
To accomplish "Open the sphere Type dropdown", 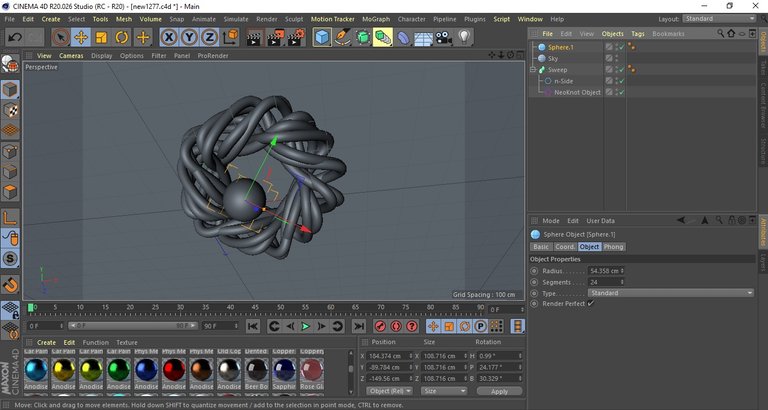I will pos(671,293).
